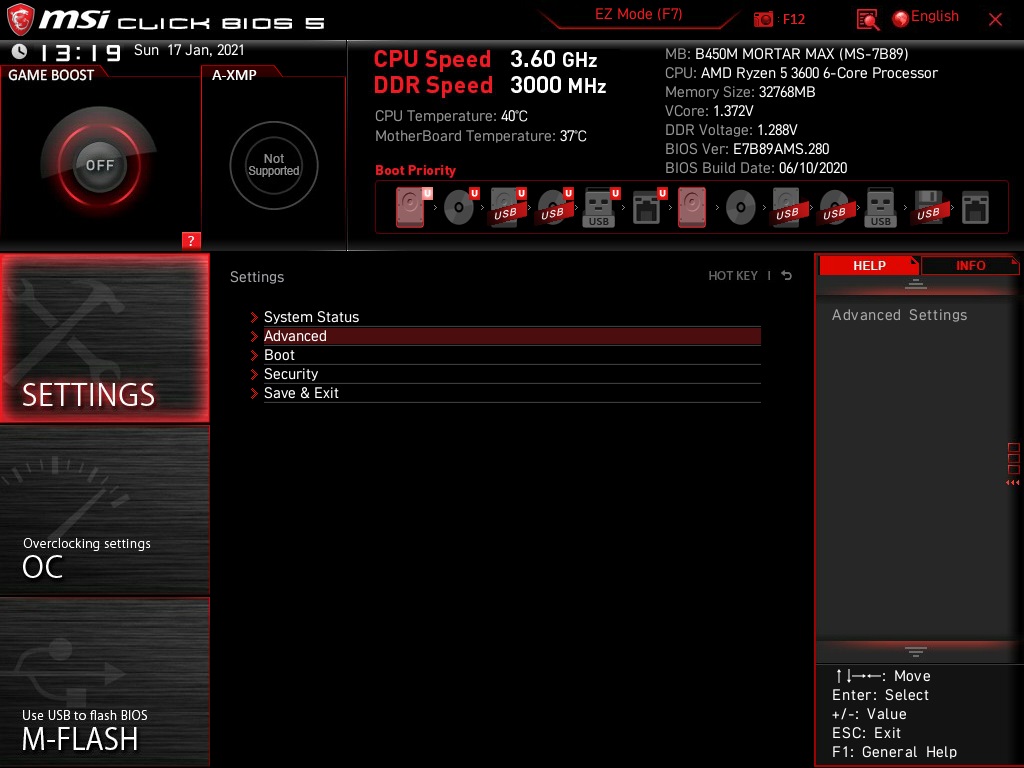1024x768 pixels.
Task: Click the DDR Voltage 1.288V reading
Action: (731, 130)
